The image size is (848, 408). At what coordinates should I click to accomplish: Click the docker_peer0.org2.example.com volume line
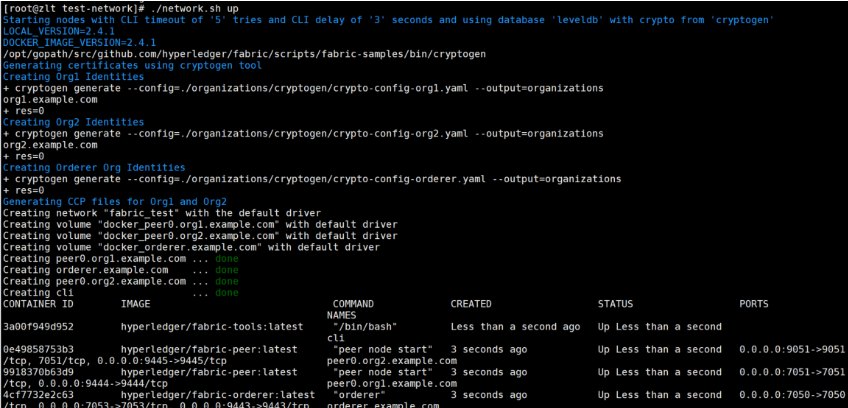click(200, 236)
